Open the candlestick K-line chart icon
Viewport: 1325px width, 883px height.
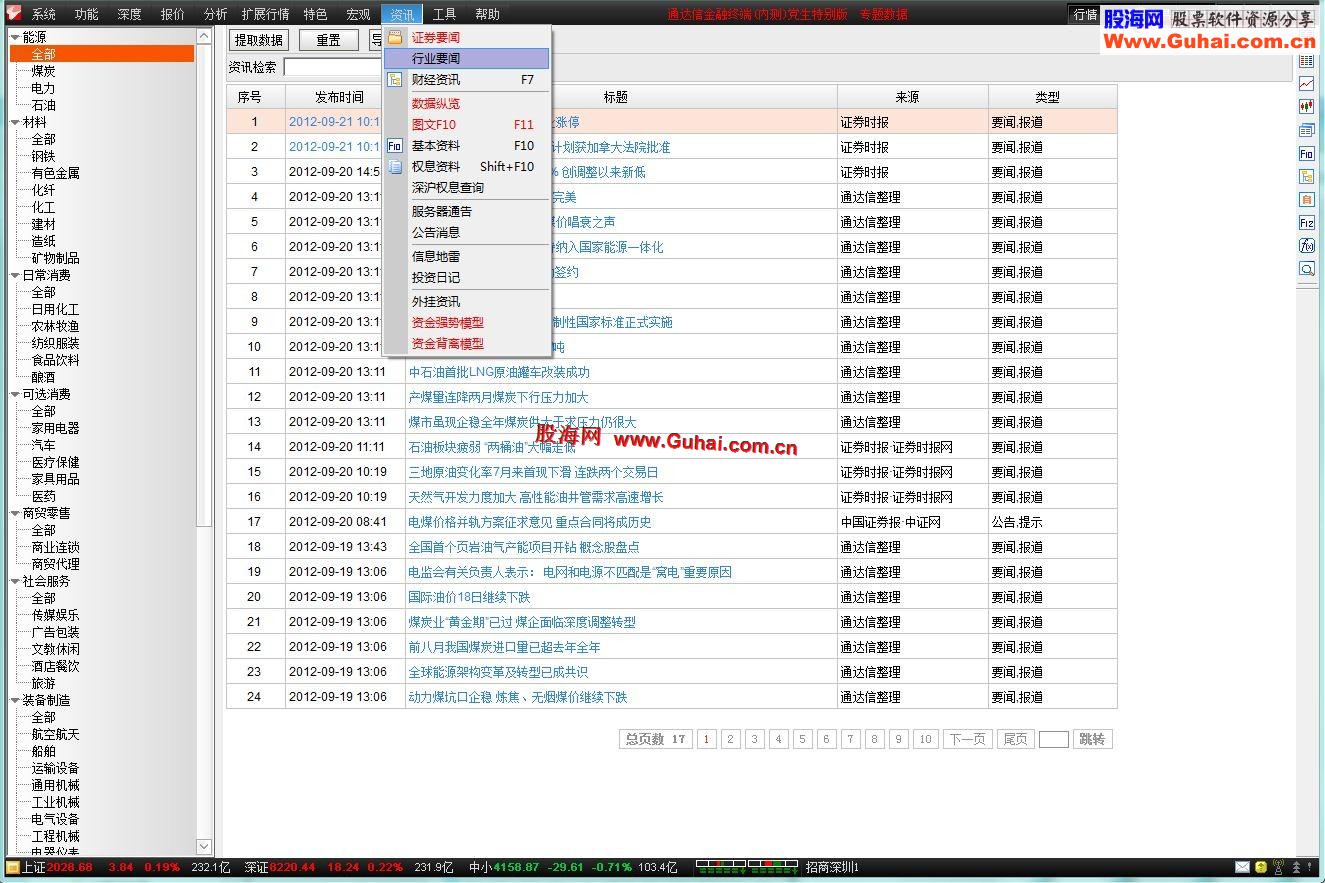tap(1306, 107)
